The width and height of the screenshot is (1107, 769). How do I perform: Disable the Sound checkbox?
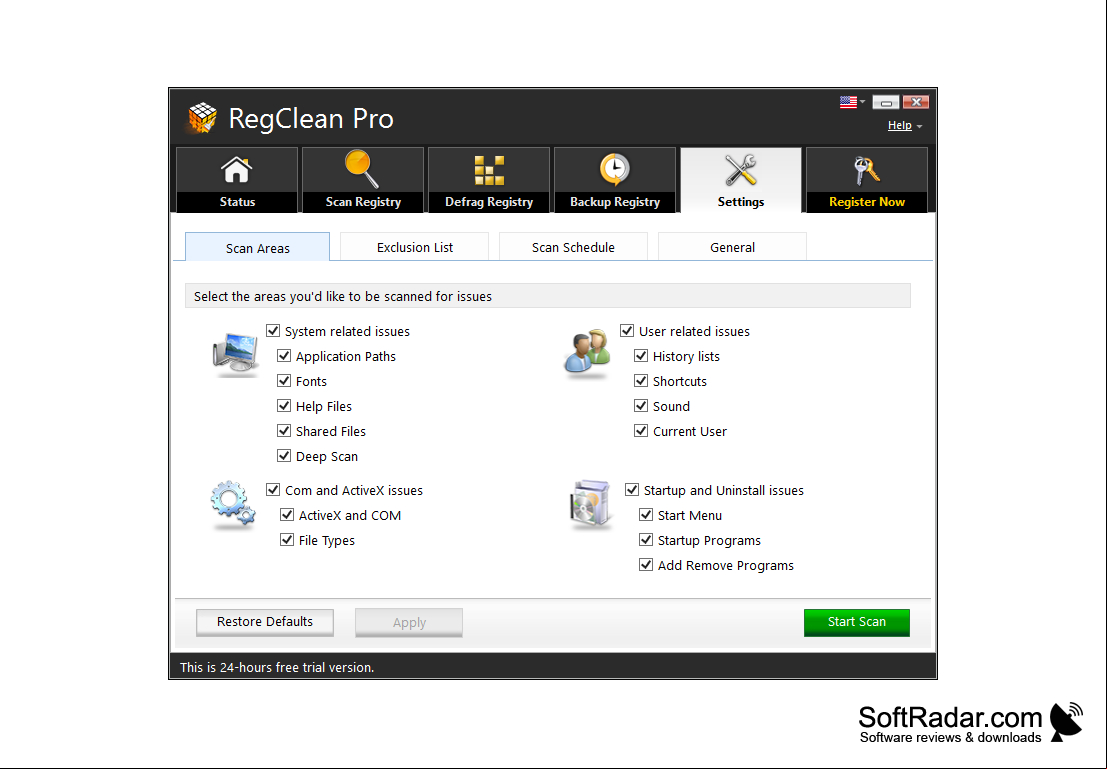coord(641,406)
